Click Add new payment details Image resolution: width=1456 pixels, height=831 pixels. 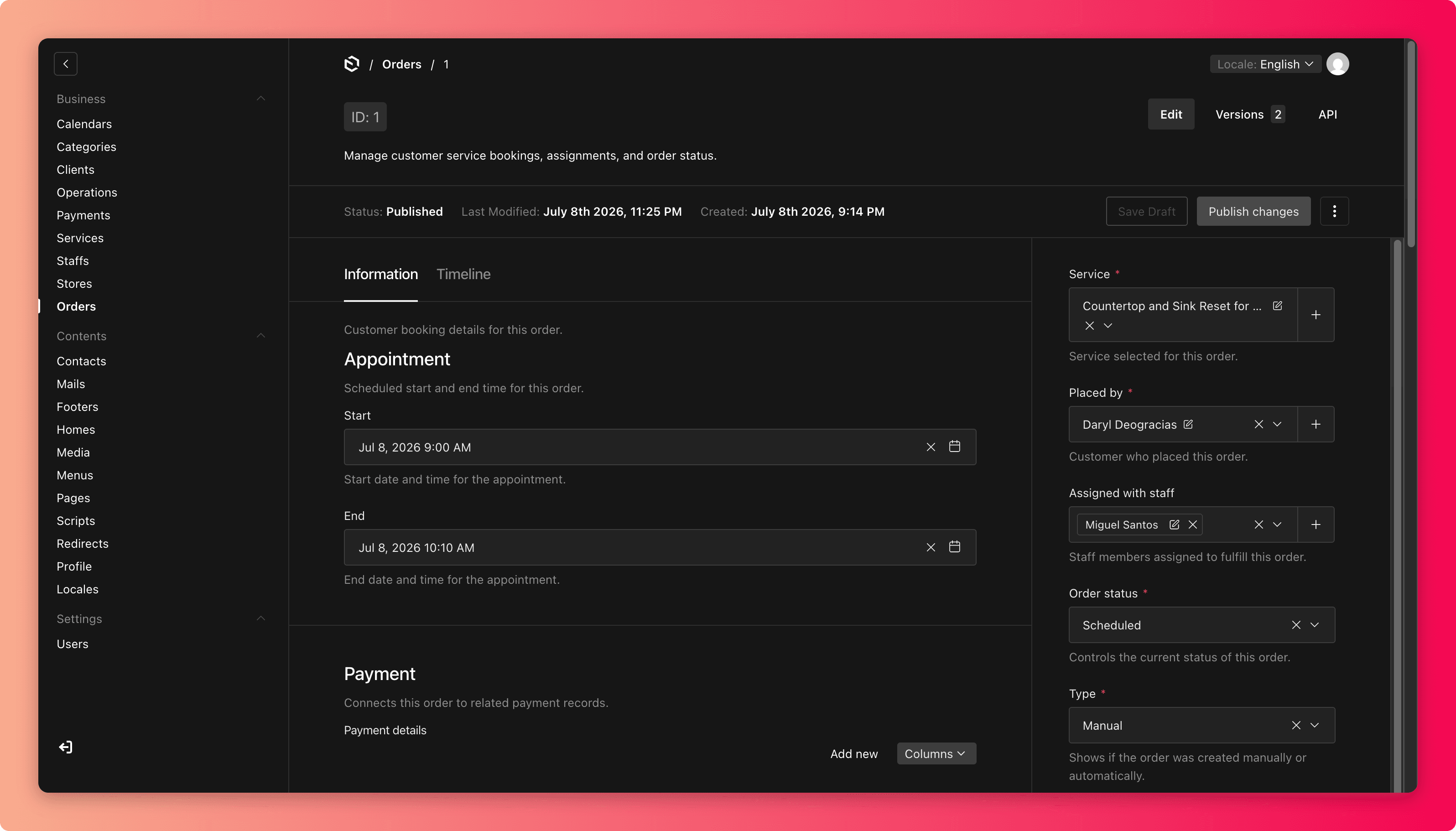[854, 753]
